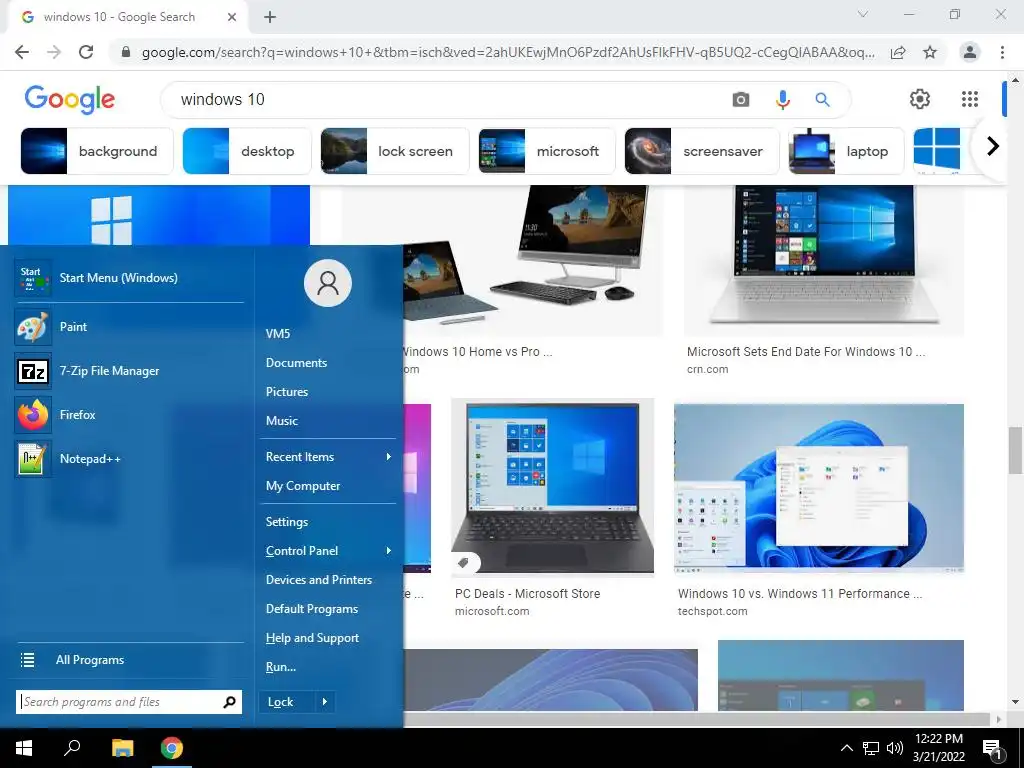Open Windows 10 vs. Windows 11 Performance image
This screenshot has height=768, width=1024.
(819, 488)
